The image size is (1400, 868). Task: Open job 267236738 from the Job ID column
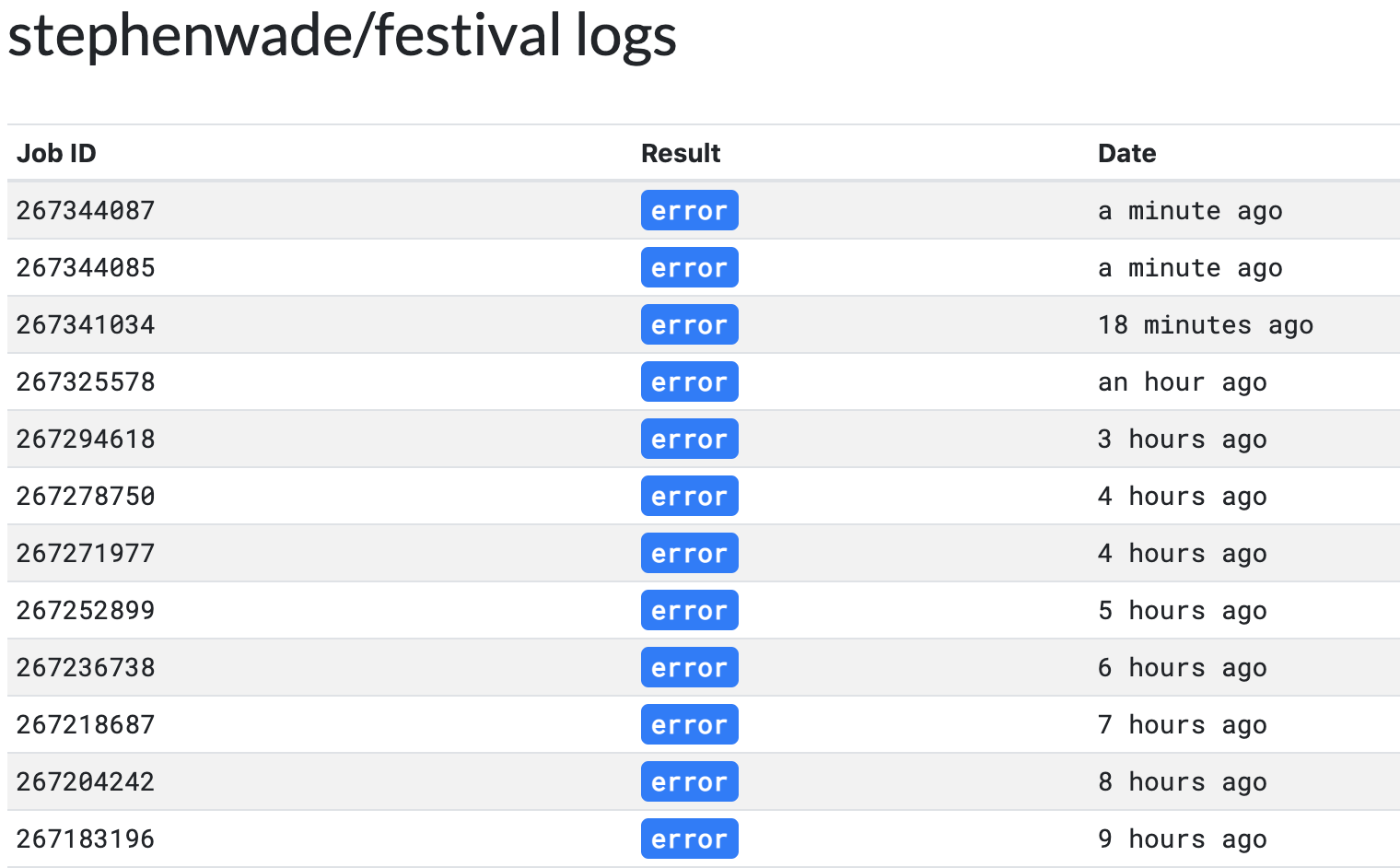click(85, 667)
